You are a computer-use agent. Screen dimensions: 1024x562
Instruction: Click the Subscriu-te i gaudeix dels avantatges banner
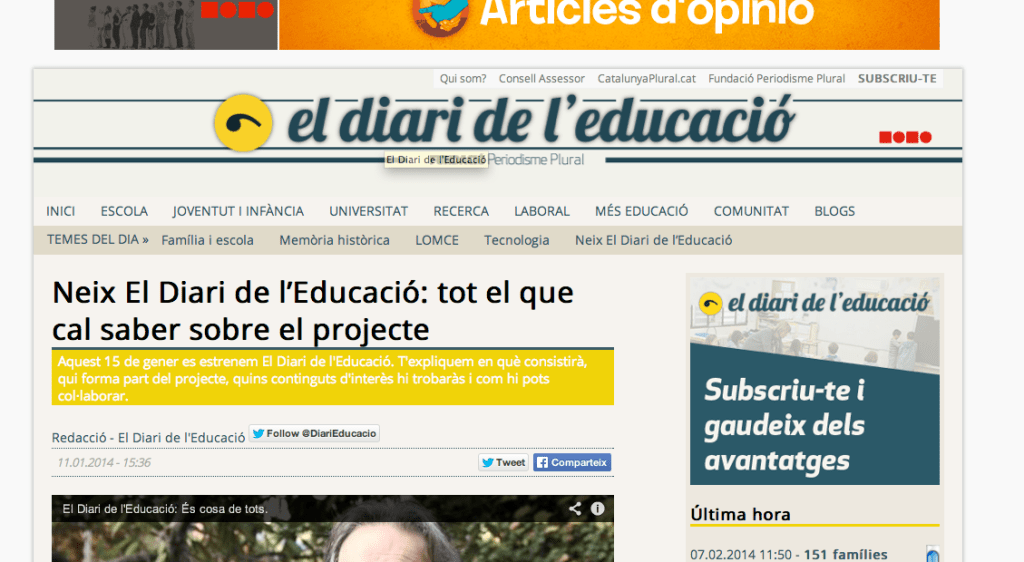click(x=815, y=381)
